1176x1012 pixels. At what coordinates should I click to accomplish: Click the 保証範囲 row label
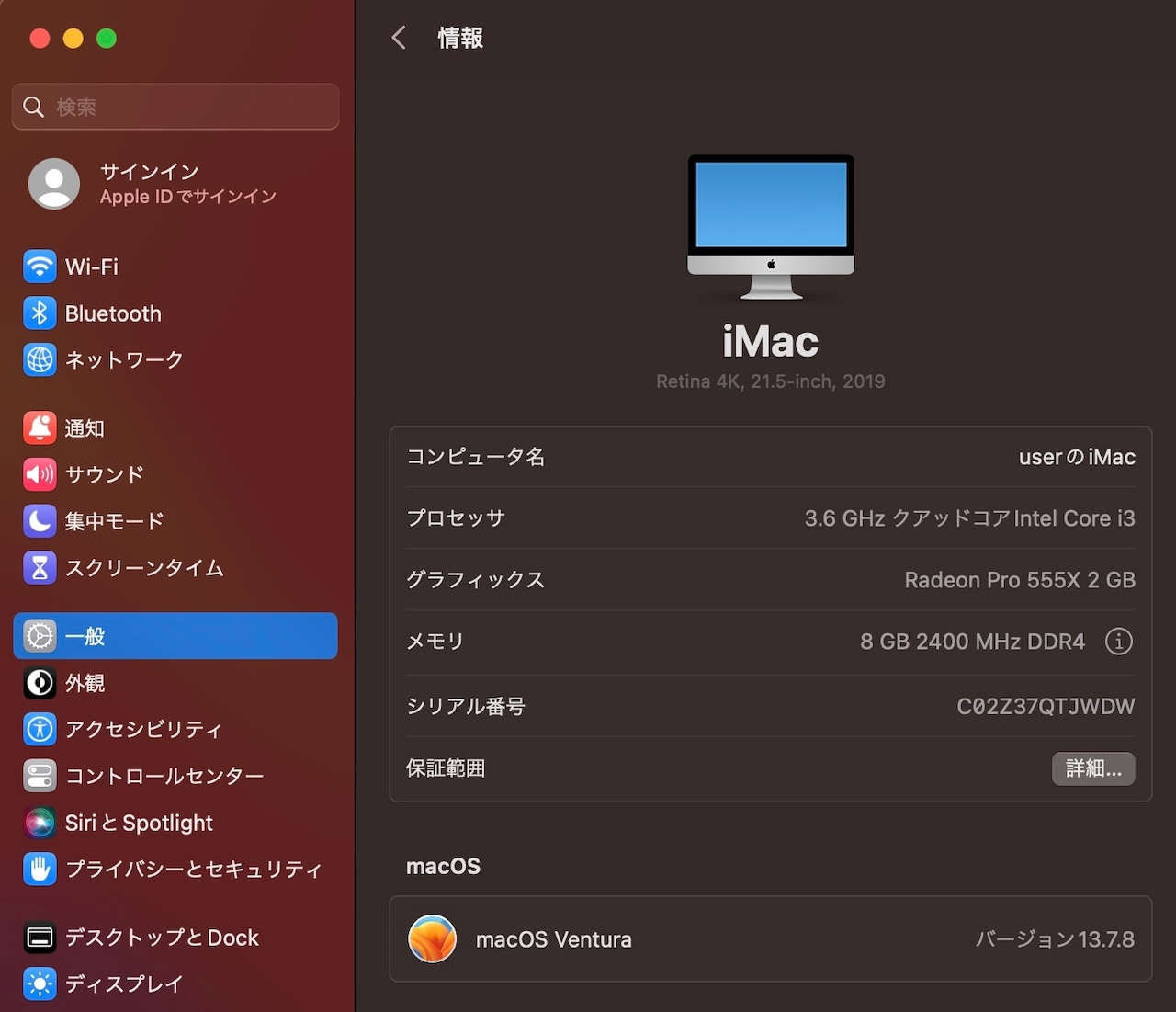coord(446,768)
